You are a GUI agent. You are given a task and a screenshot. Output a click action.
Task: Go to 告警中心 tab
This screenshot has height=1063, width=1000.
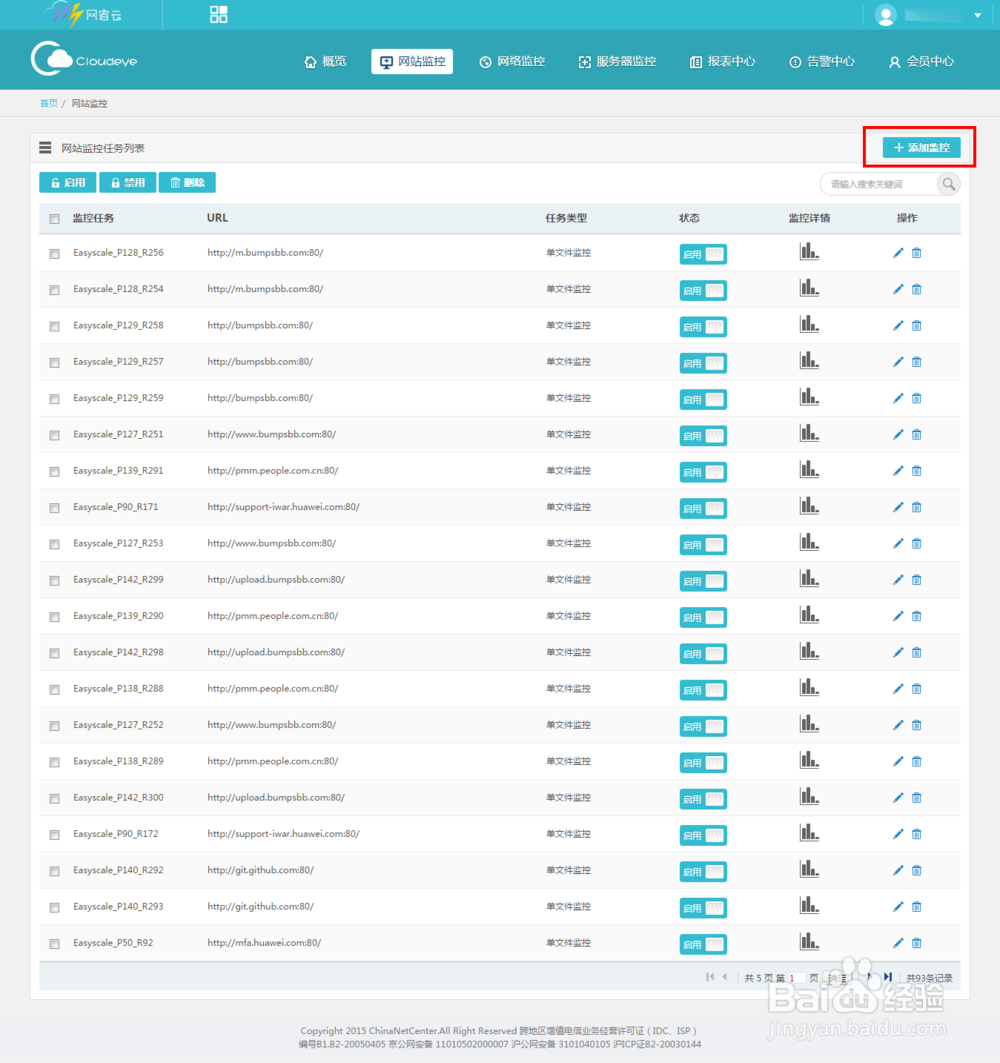[822, 62]
